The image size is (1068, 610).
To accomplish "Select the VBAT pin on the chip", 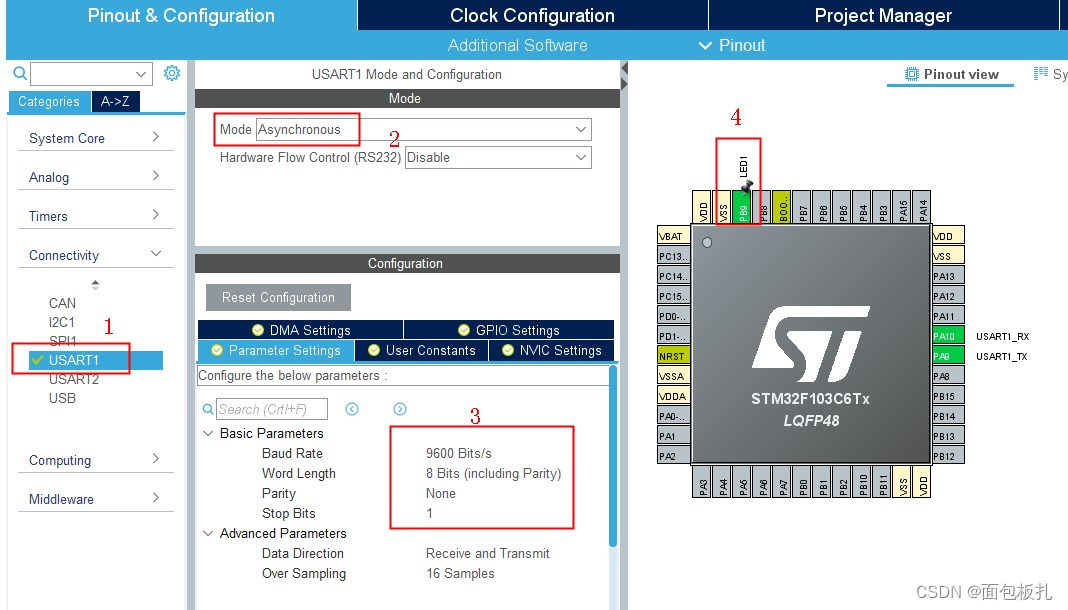I will 673,236.
